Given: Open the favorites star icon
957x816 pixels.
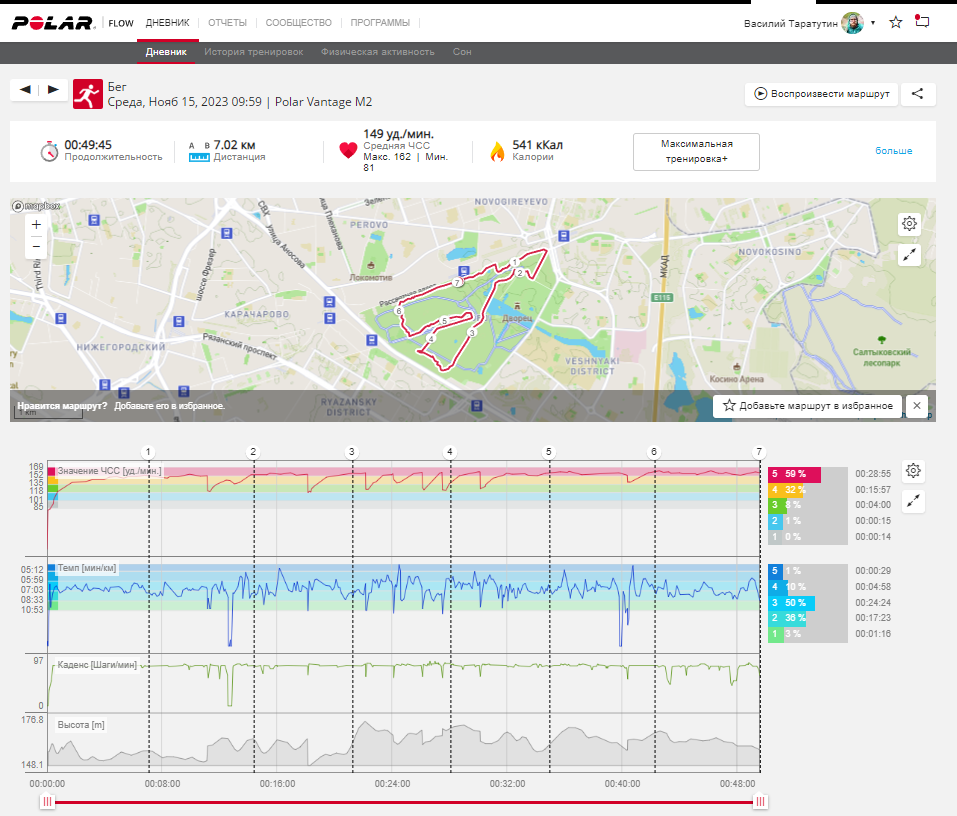Looking at the screenshot, I should click(895, 23).
